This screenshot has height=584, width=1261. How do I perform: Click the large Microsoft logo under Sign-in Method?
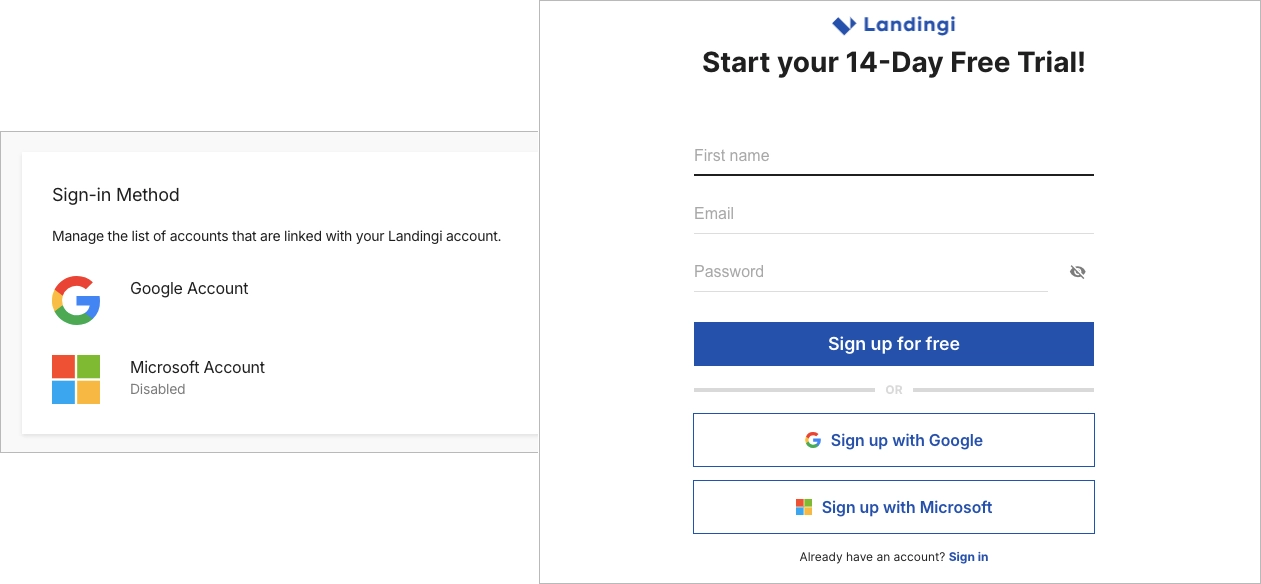(76, 379)
